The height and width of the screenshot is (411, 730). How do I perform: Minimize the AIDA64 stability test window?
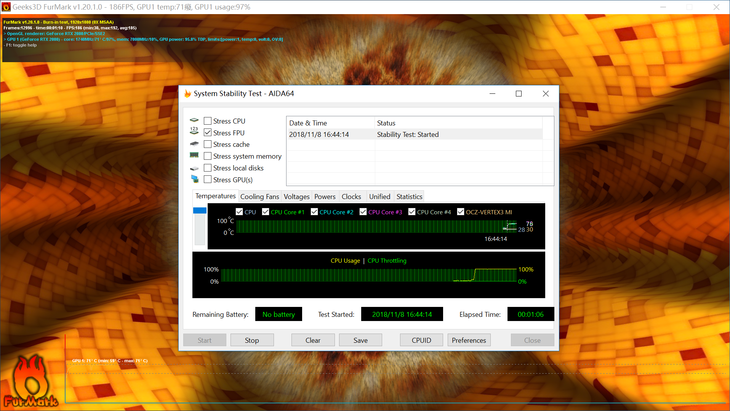(x=492, y=94)
